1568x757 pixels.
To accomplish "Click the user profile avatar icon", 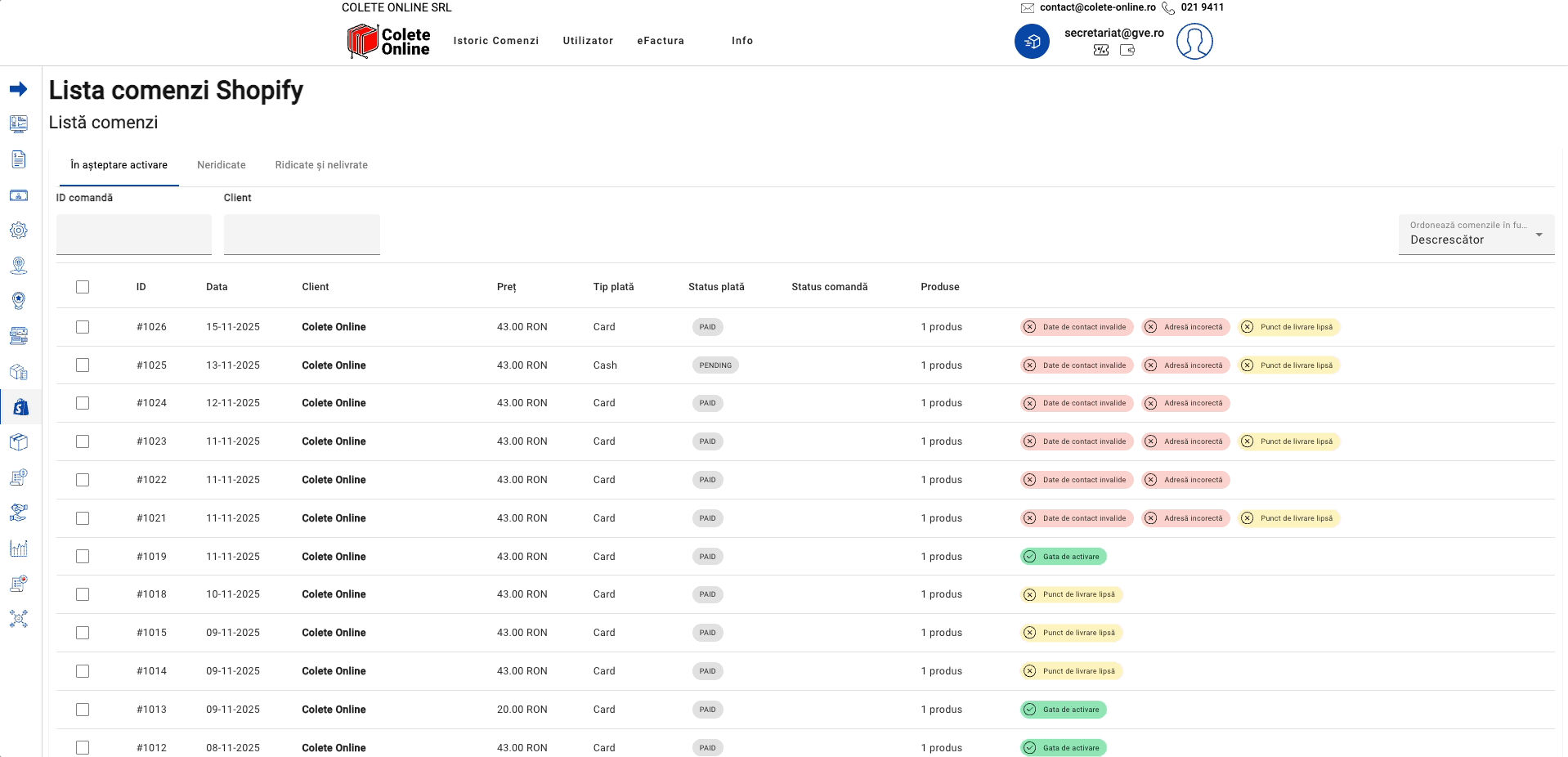I will 1194,41.
